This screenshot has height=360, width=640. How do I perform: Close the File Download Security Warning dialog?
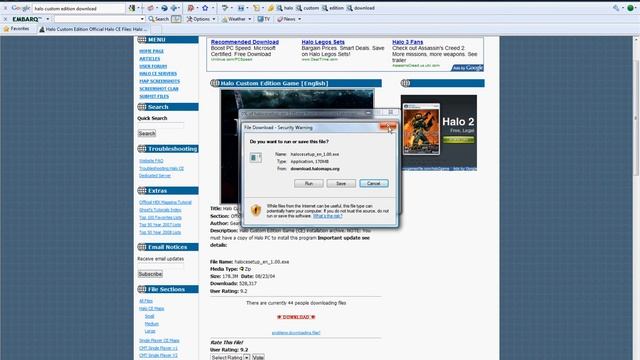click(x=387, y=127)
